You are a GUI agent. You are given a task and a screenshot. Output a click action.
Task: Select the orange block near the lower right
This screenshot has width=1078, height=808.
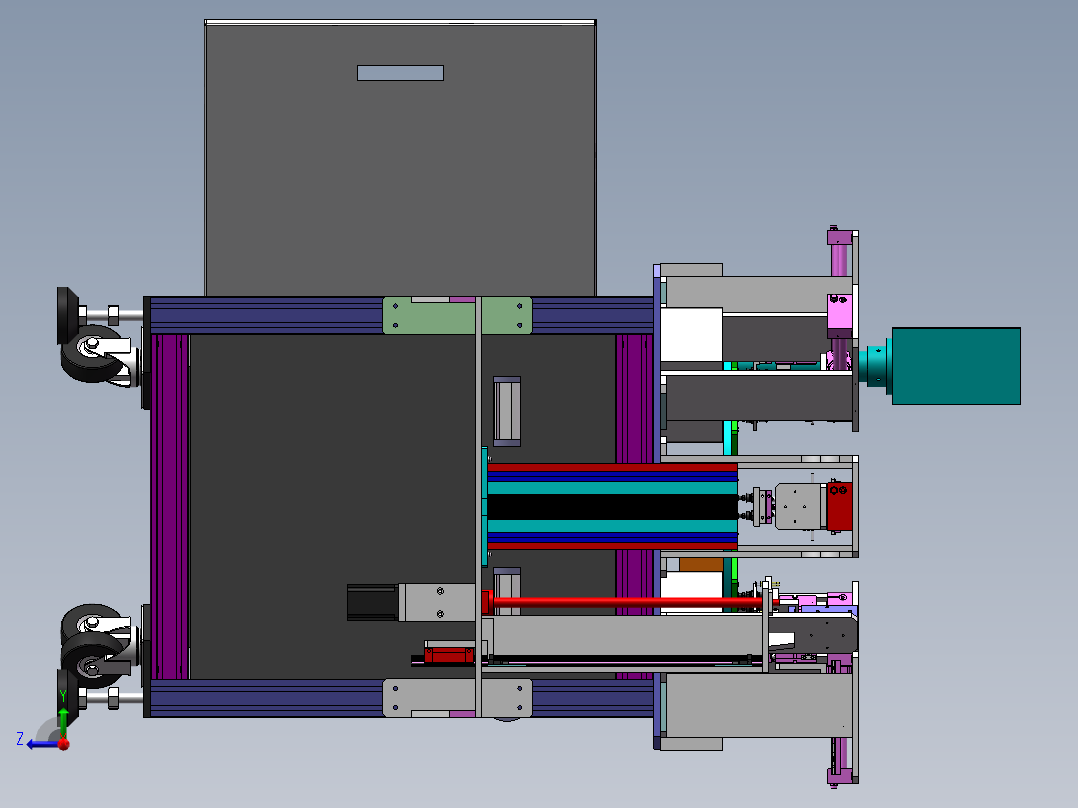pyautogui.click(x=701, y=565)
